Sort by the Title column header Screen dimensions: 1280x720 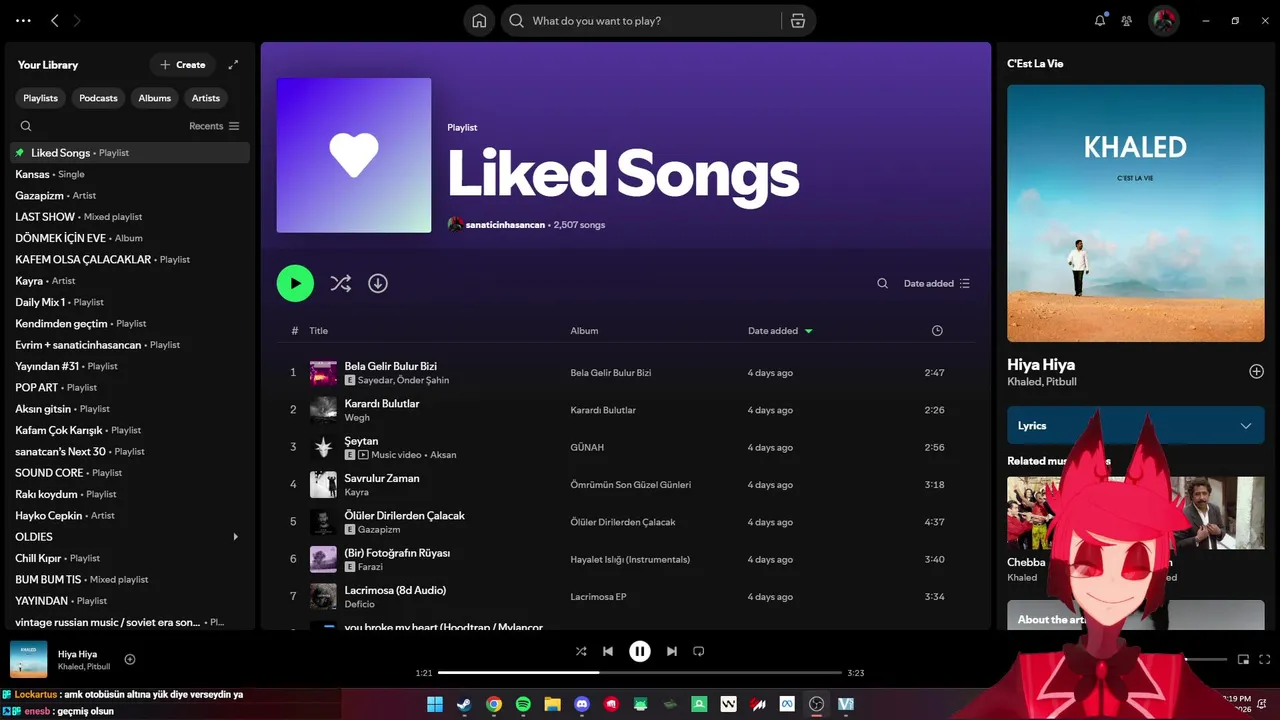tap(318, 331)
